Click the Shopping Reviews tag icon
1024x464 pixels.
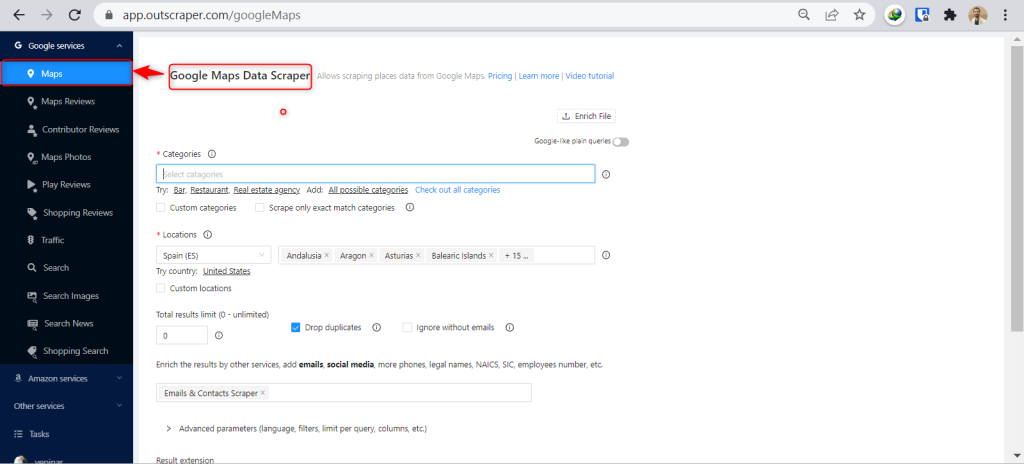point(32,213)
